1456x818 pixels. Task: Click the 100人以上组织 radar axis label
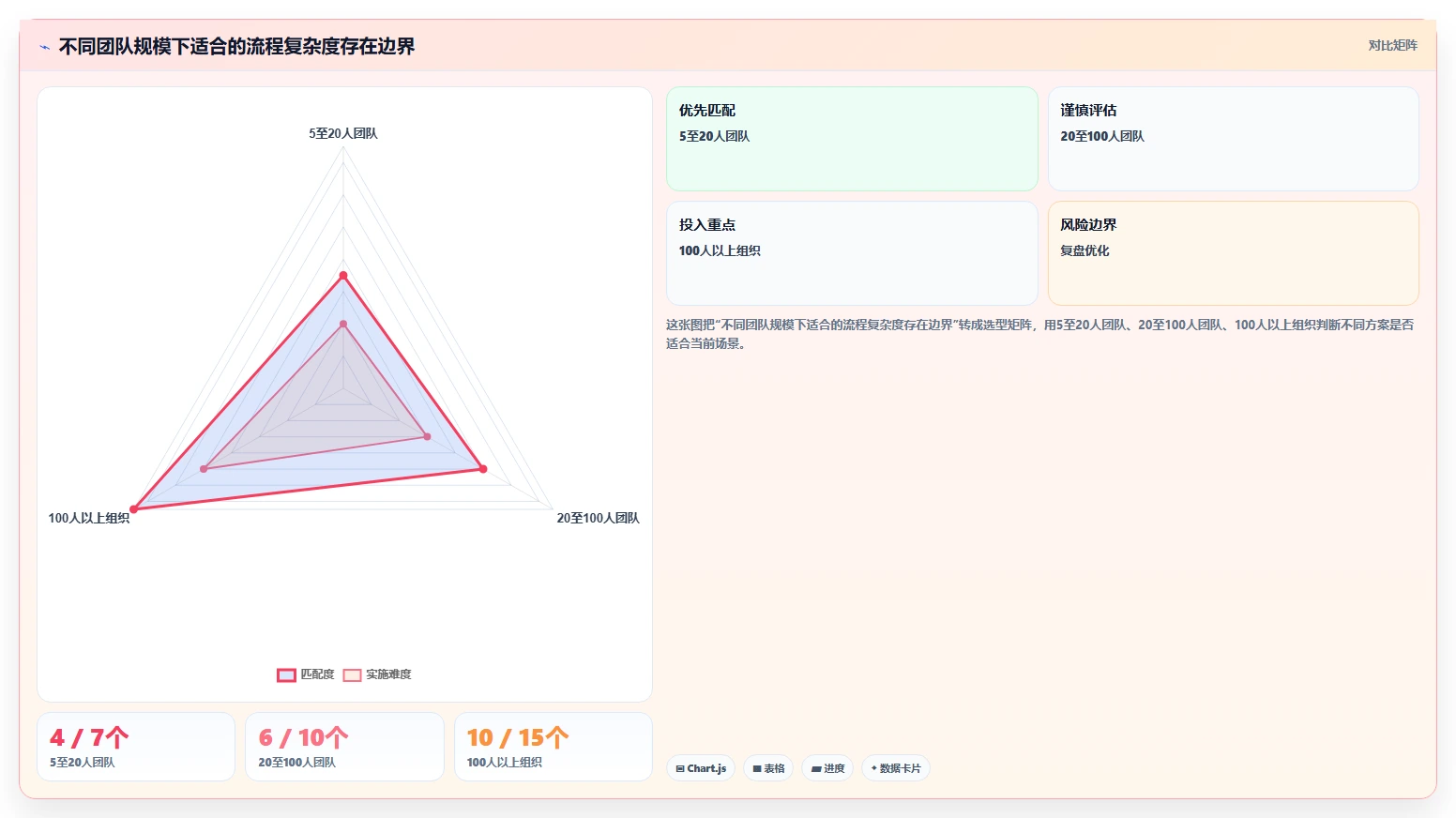[x=89, y=518]
